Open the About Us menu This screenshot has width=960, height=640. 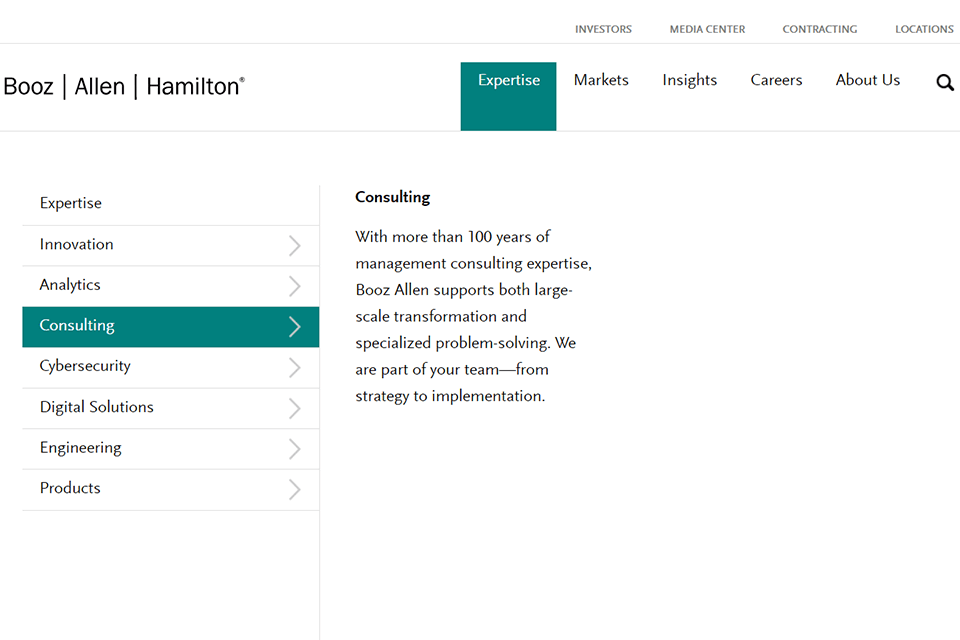pyautogui.click(x=868, y=80)
